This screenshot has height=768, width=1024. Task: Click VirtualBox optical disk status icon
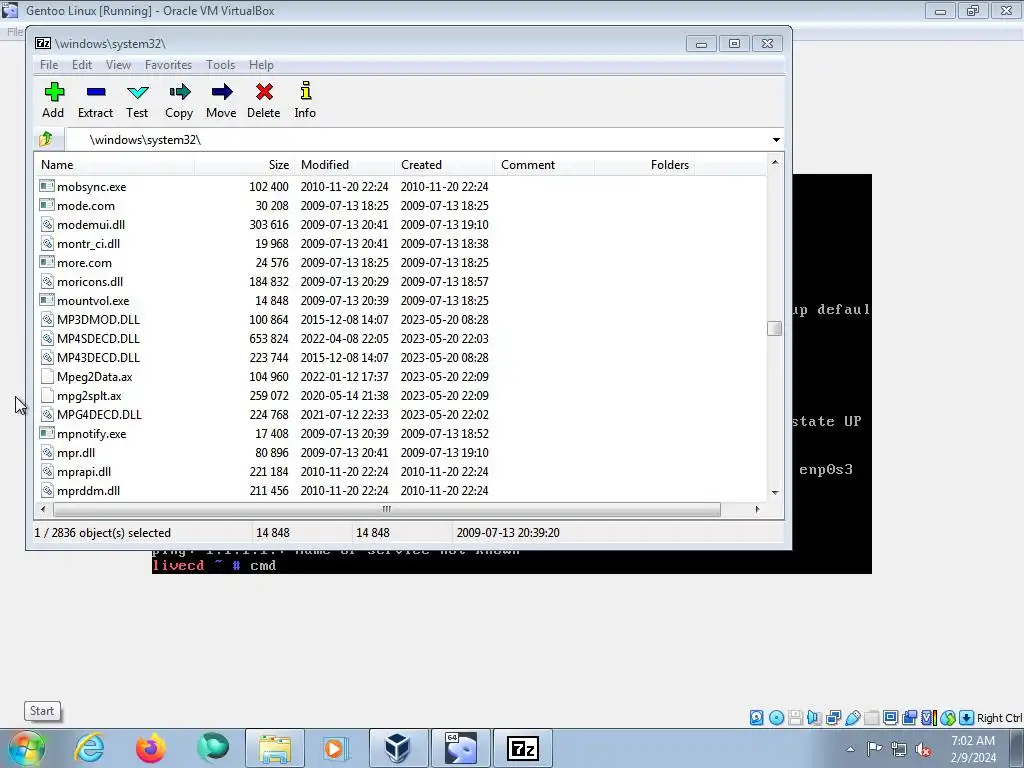(x=776, y=718)
